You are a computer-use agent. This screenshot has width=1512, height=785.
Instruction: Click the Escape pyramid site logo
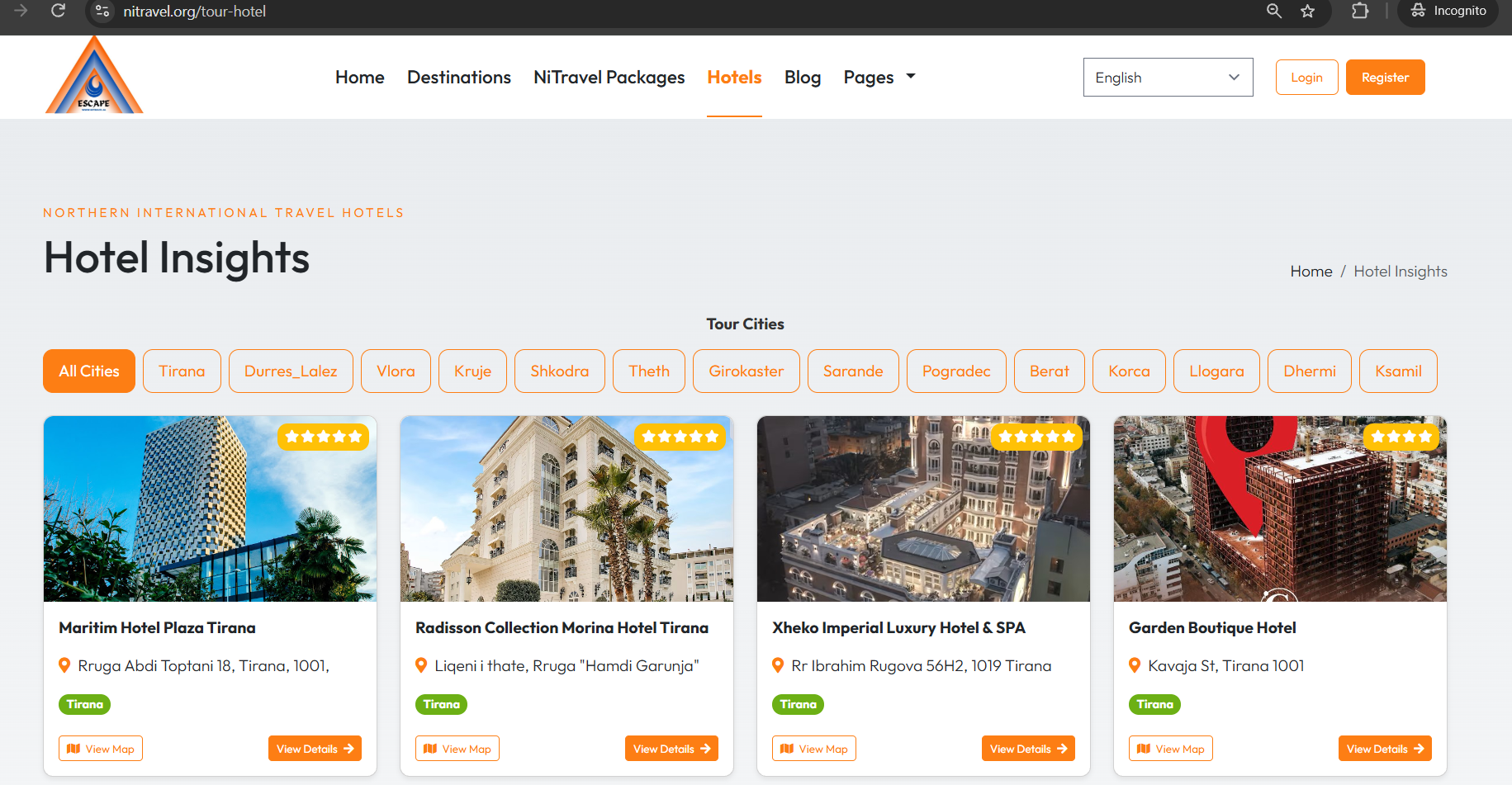(94, 75)
